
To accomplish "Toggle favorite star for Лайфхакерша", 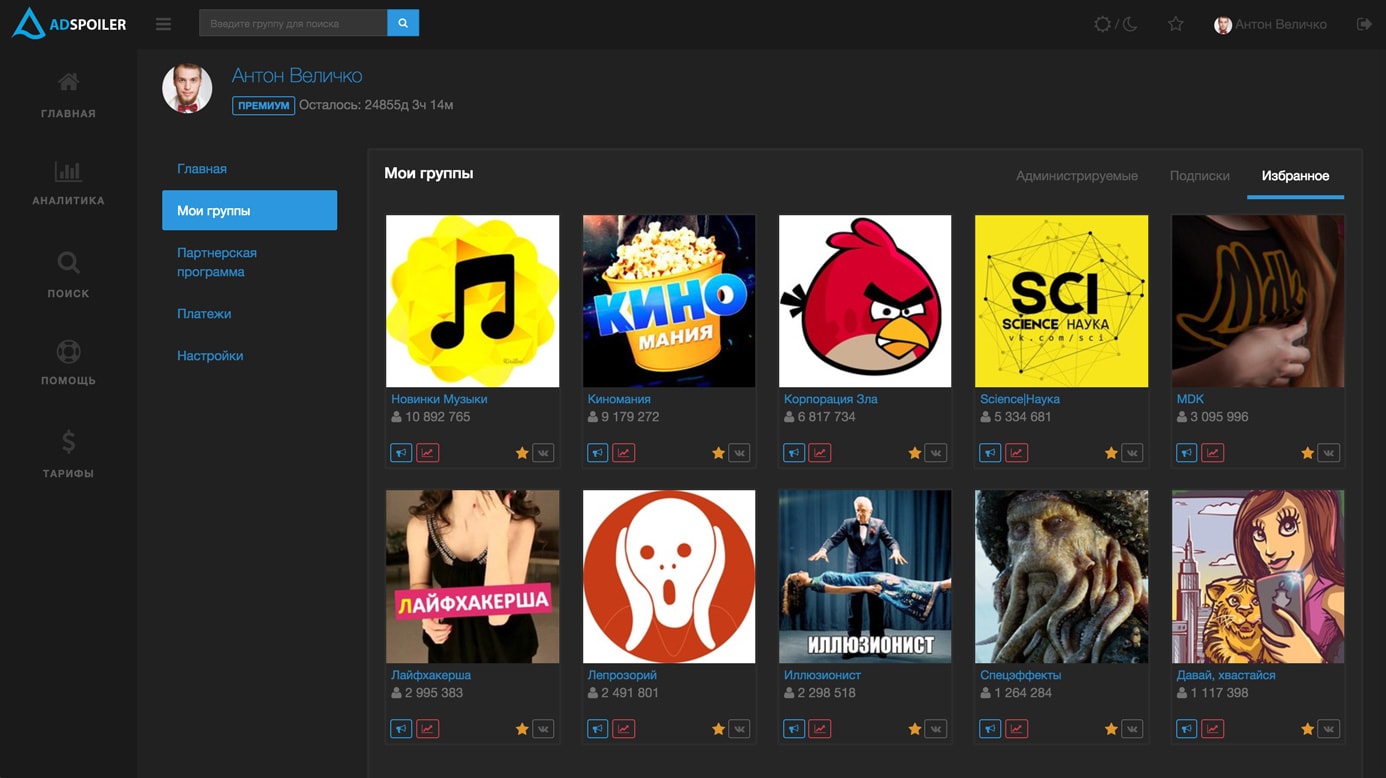I will tap(522, 729).
